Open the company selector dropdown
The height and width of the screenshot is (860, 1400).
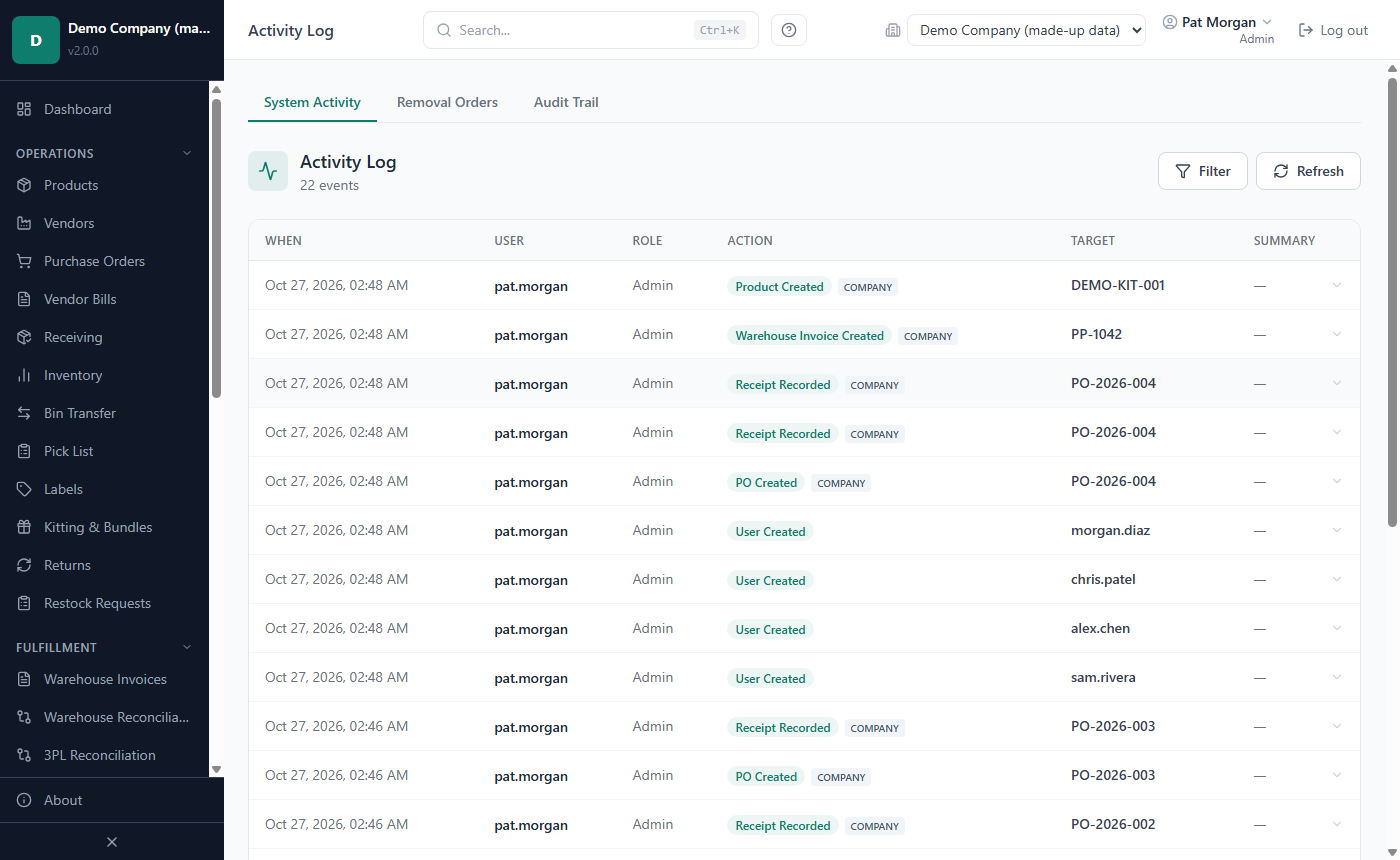tap(1026, 30)
